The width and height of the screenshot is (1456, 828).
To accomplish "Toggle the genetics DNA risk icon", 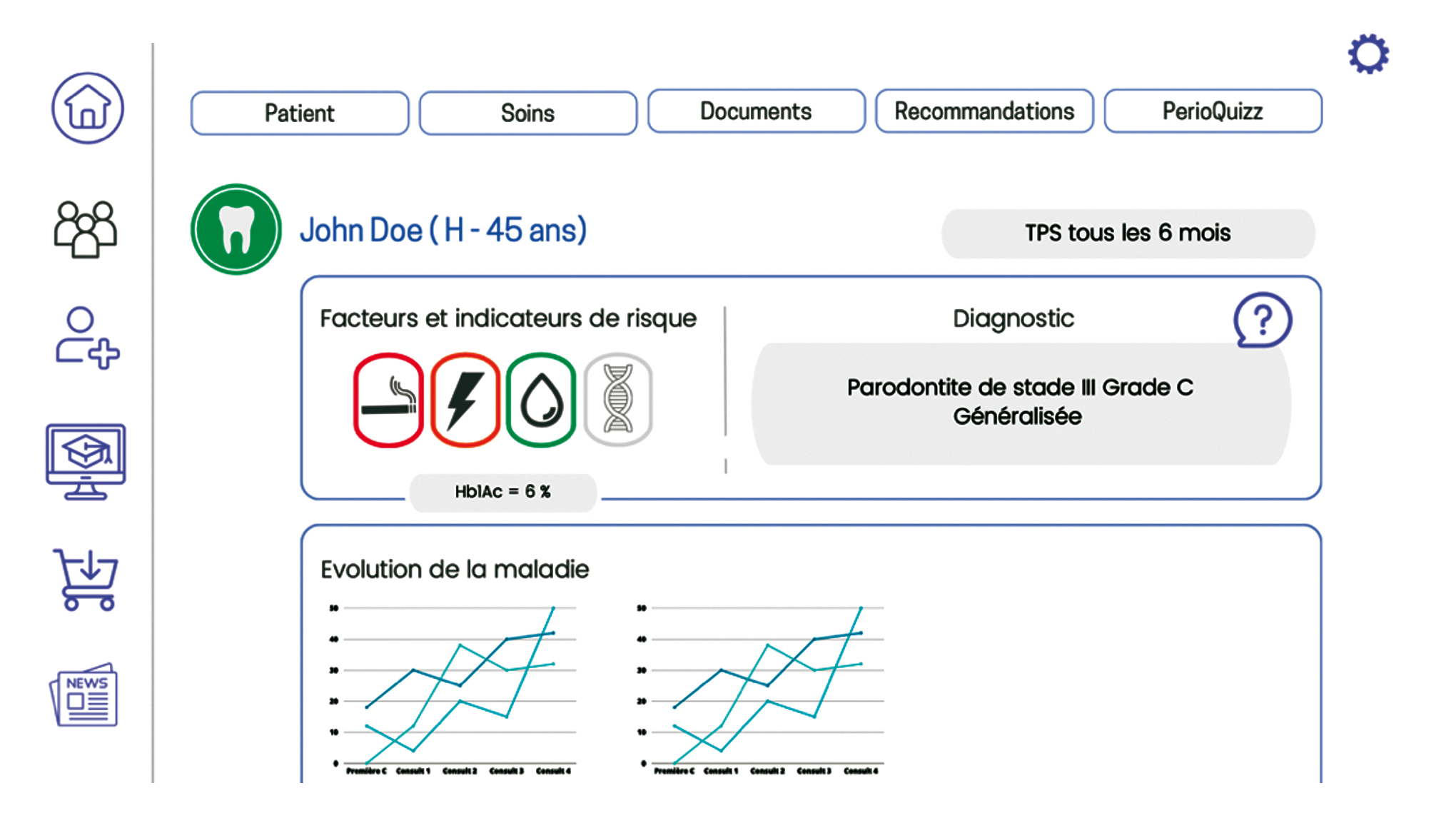I will tap(618, 400).
